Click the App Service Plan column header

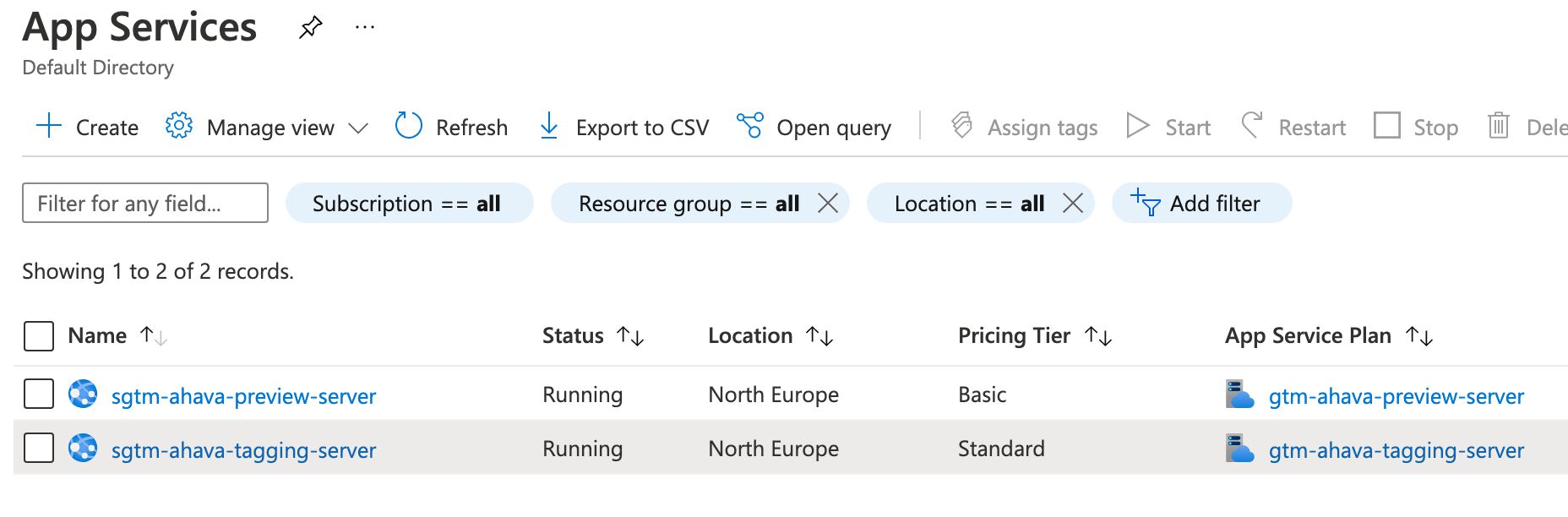pyautogui.click(x=1308, y=335)
